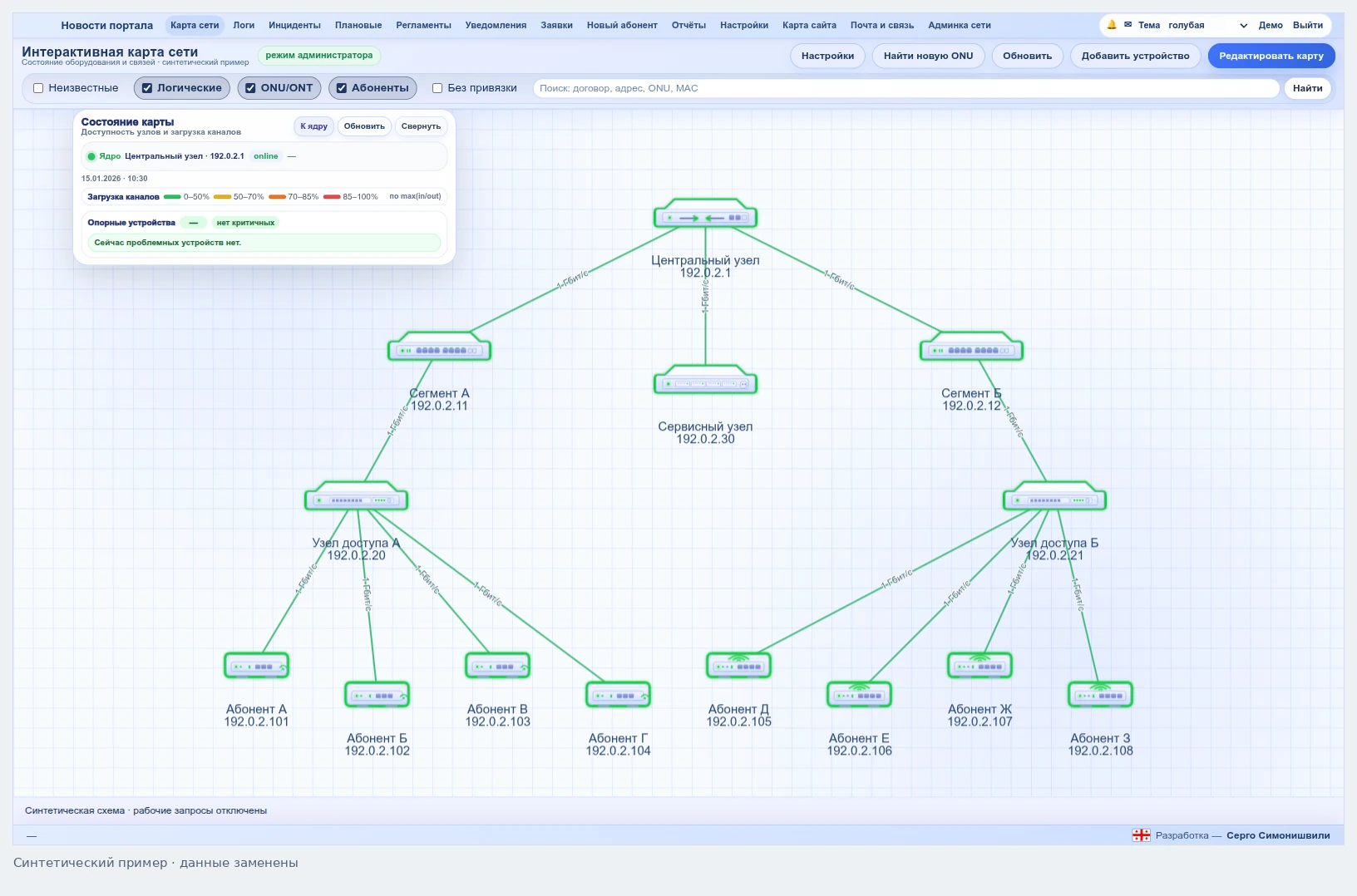Select the Узел доступа А device icon

pyautogui.click(x=356, y=496)
